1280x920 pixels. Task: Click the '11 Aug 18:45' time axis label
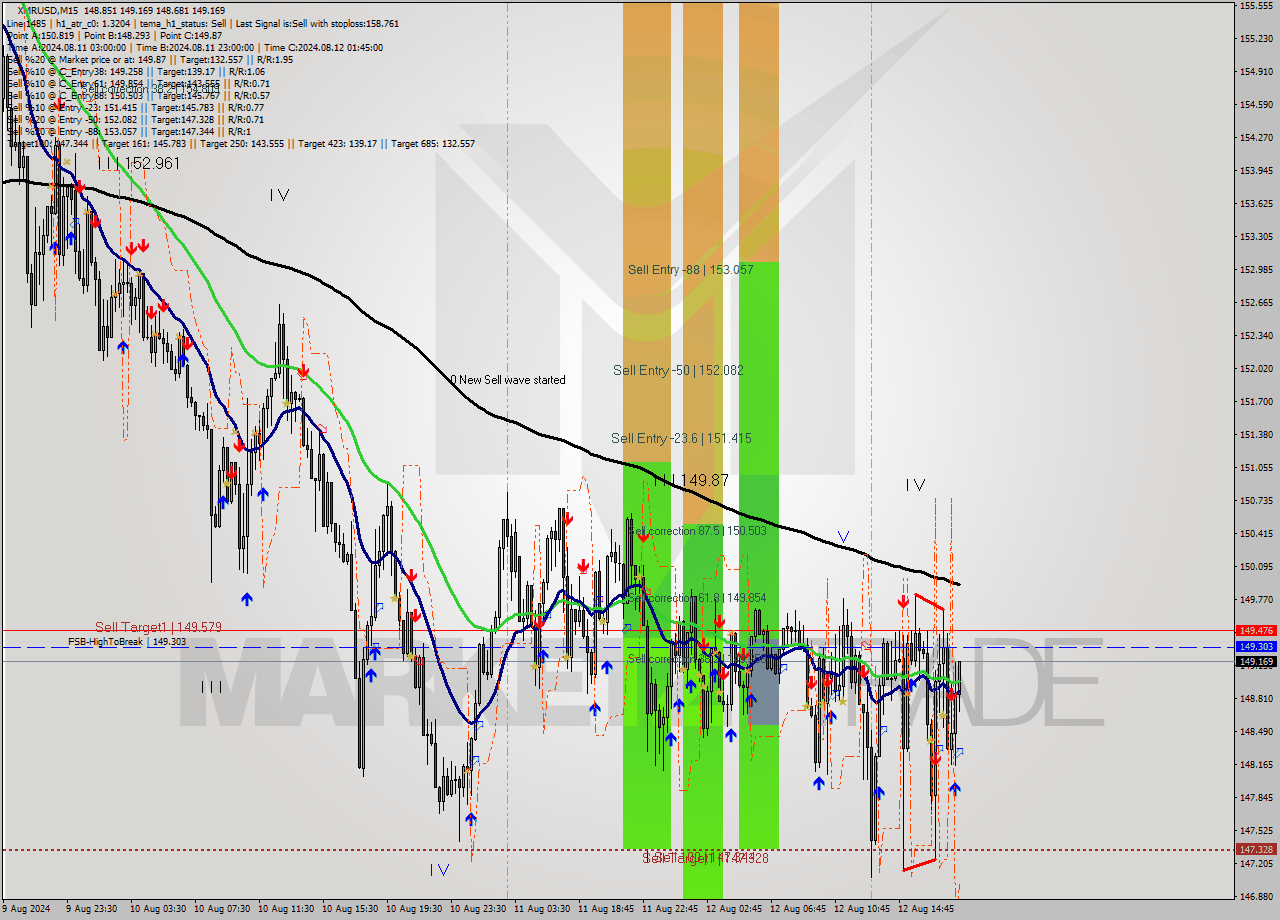pos(606,909)
